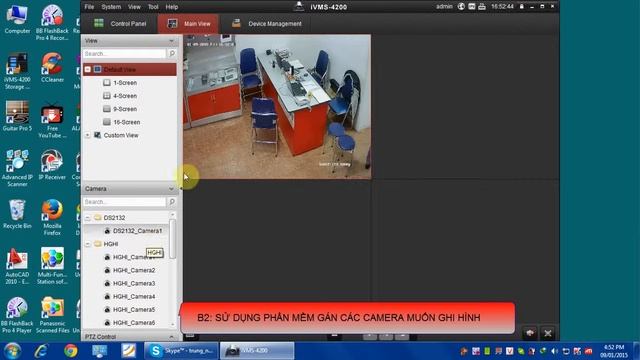Click the X stop-all icon at bottom right

pos(548,333)
